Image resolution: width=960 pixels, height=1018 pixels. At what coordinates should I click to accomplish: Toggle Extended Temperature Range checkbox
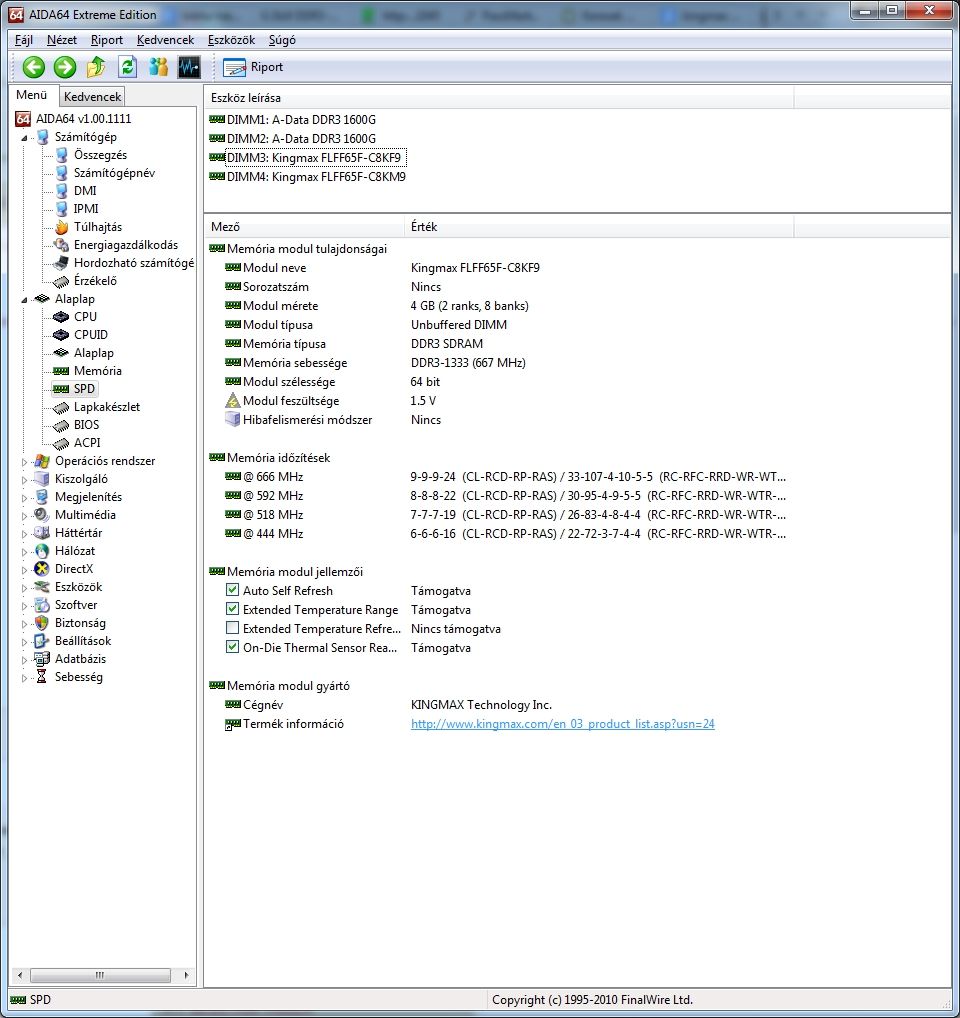(x=232, y=609)
